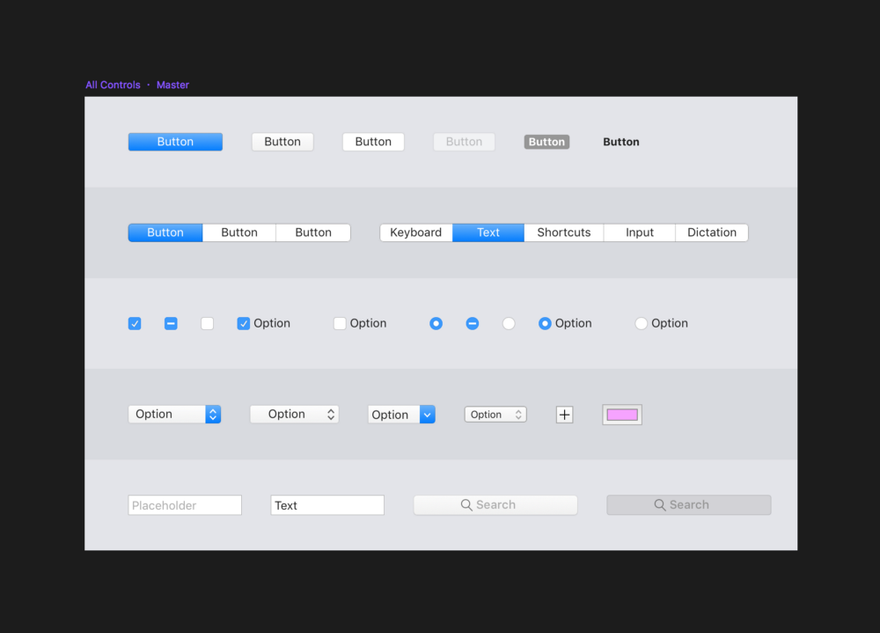This screenshot has width=880, height=633.
Task: Select the blue Button segment
Action: (x=165, y=232)
